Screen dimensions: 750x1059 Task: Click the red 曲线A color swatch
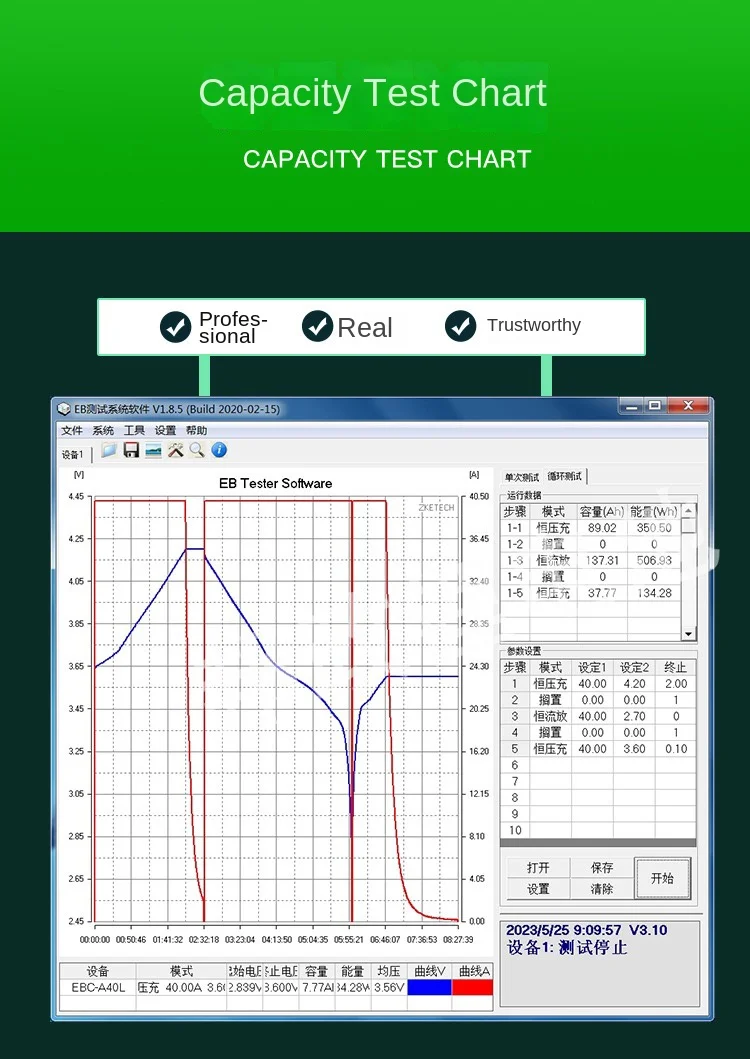tap(472, 988)
